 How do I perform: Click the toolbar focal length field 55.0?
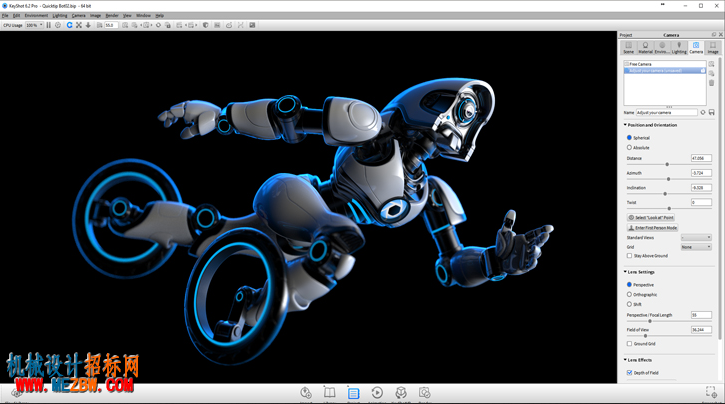point(111,25)
